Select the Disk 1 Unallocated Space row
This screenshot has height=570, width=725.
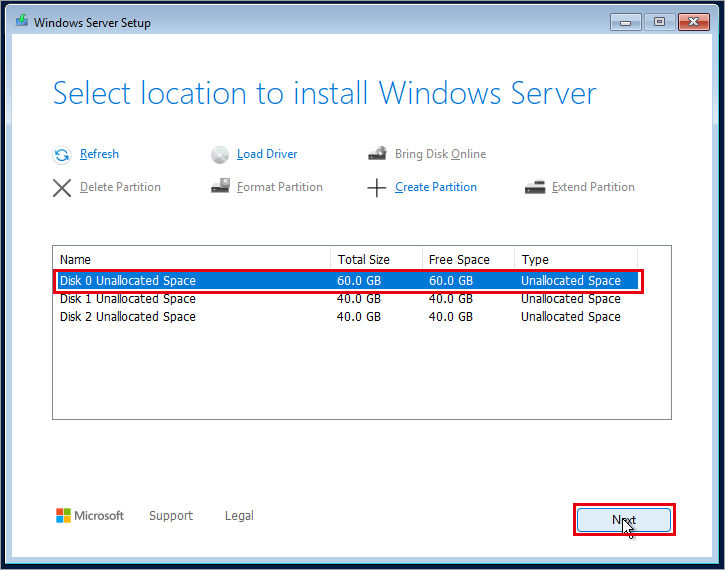click(347, 299)
